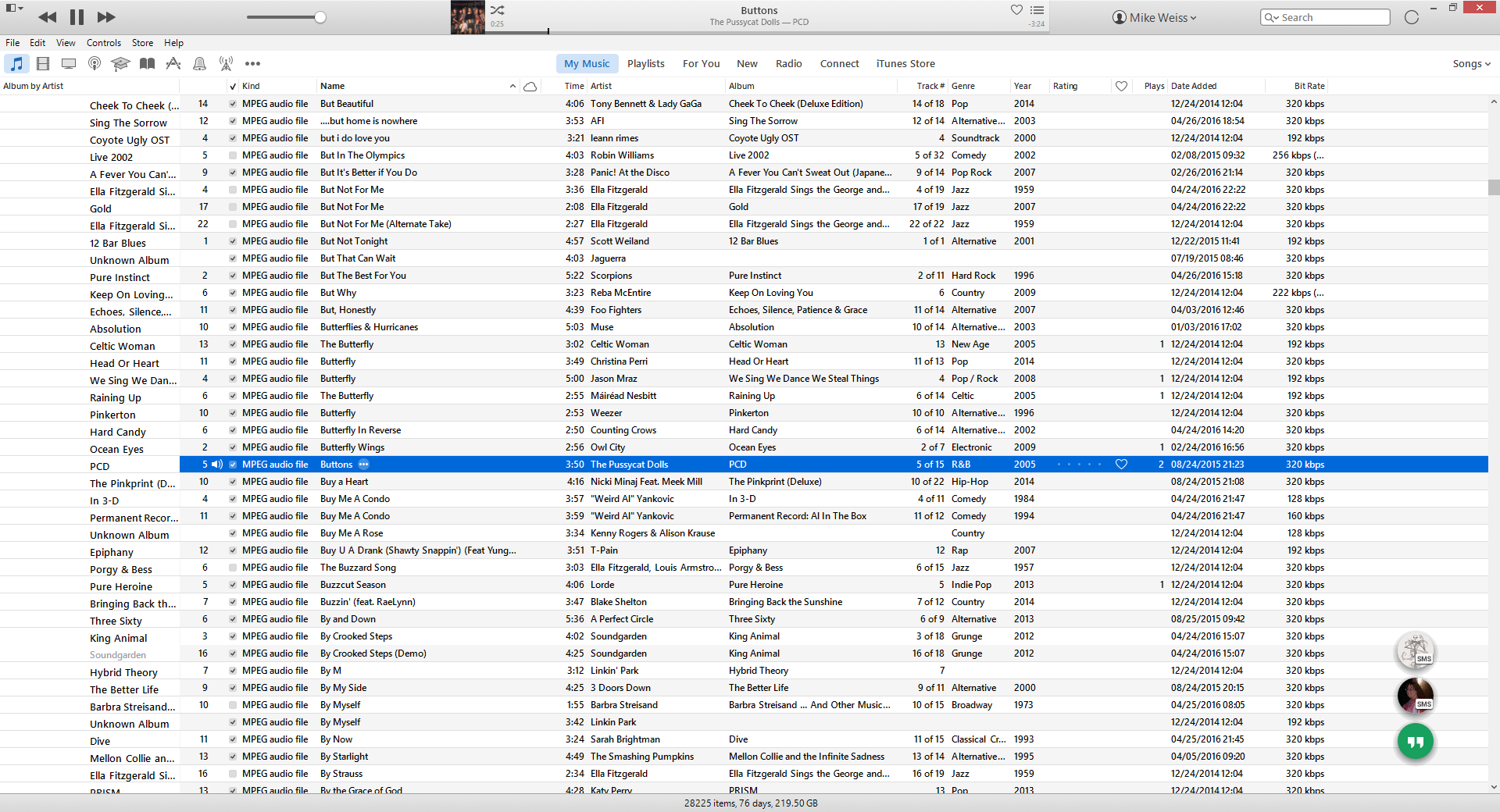Viewport: 1500px width, 812px height.
Task: Click the playback progress bar under the song title
Action: [x=766, y=33]
